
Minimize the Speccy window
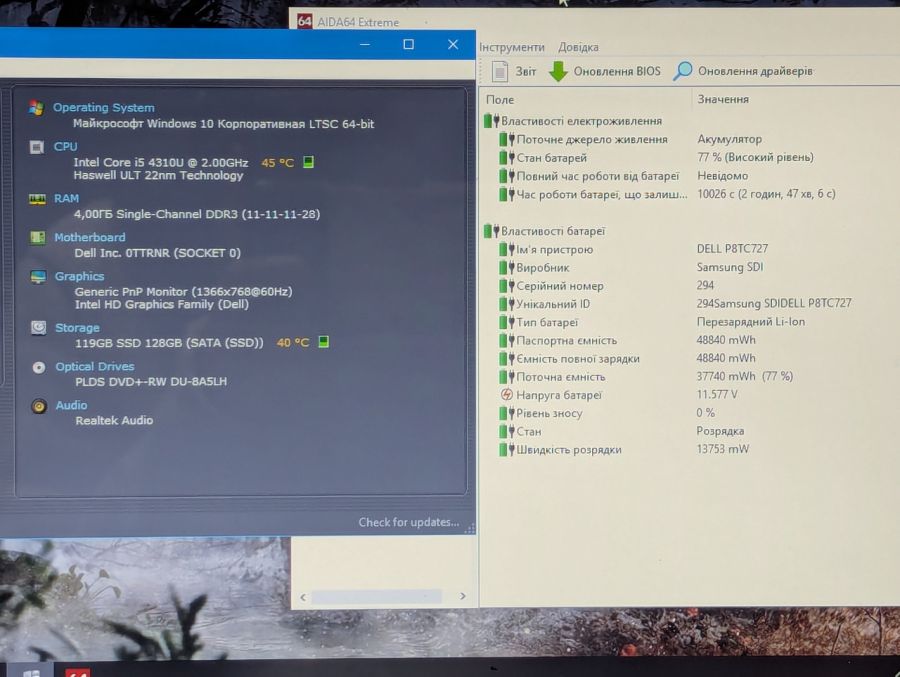tap(364, 44)
